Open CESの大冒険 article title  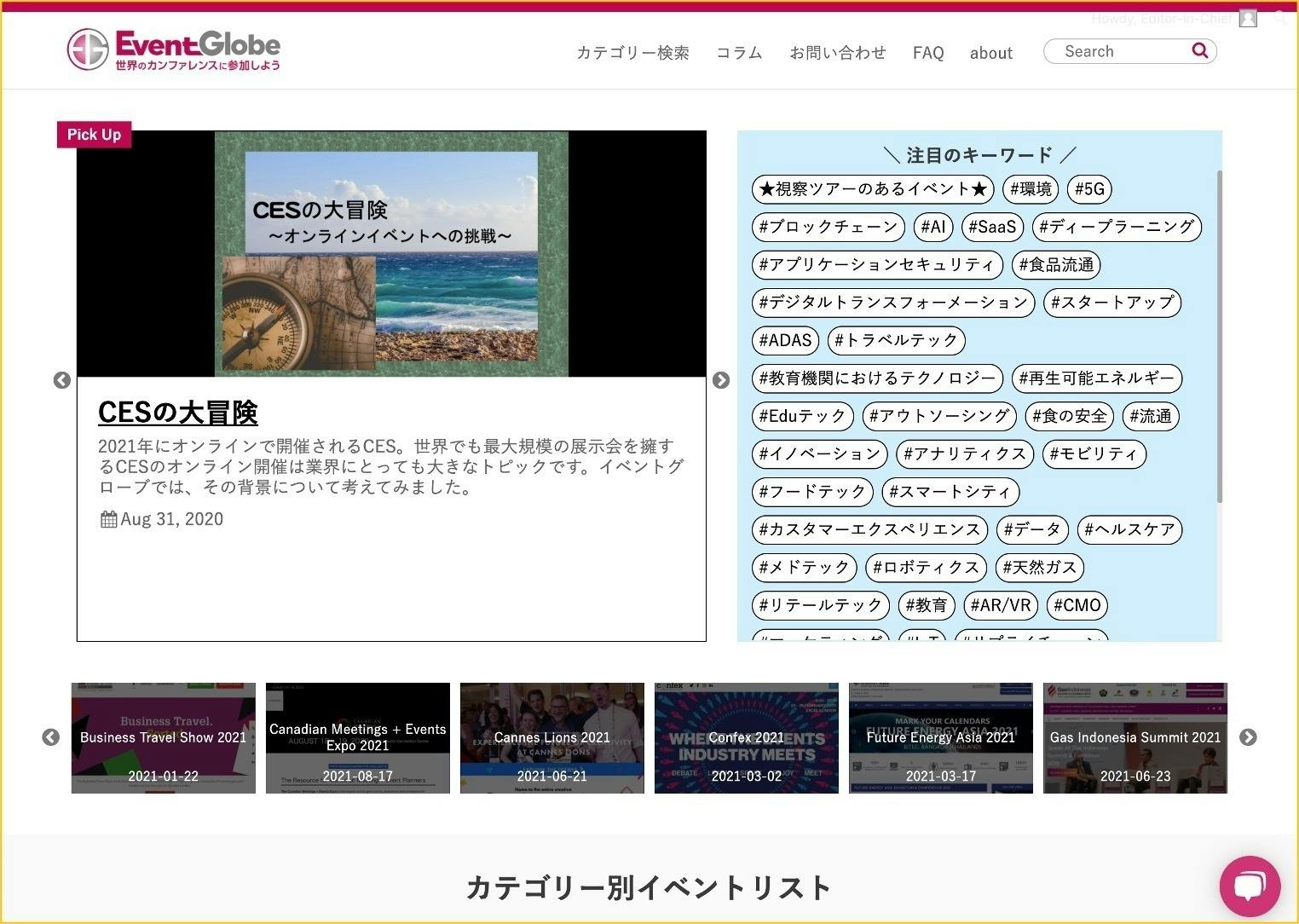click(x=177, y=413)
